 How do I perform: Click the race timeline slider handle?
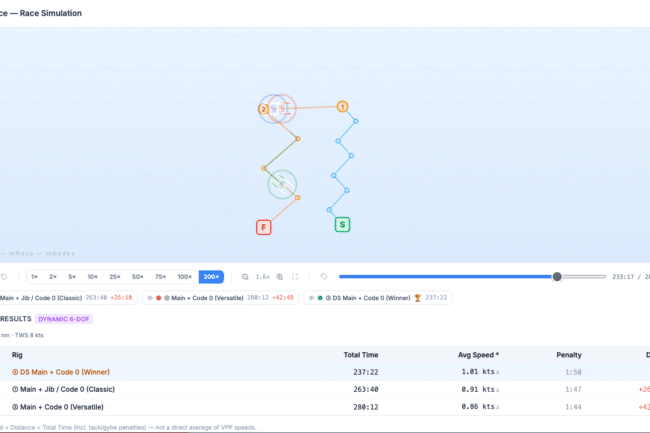tap(557, 277)
